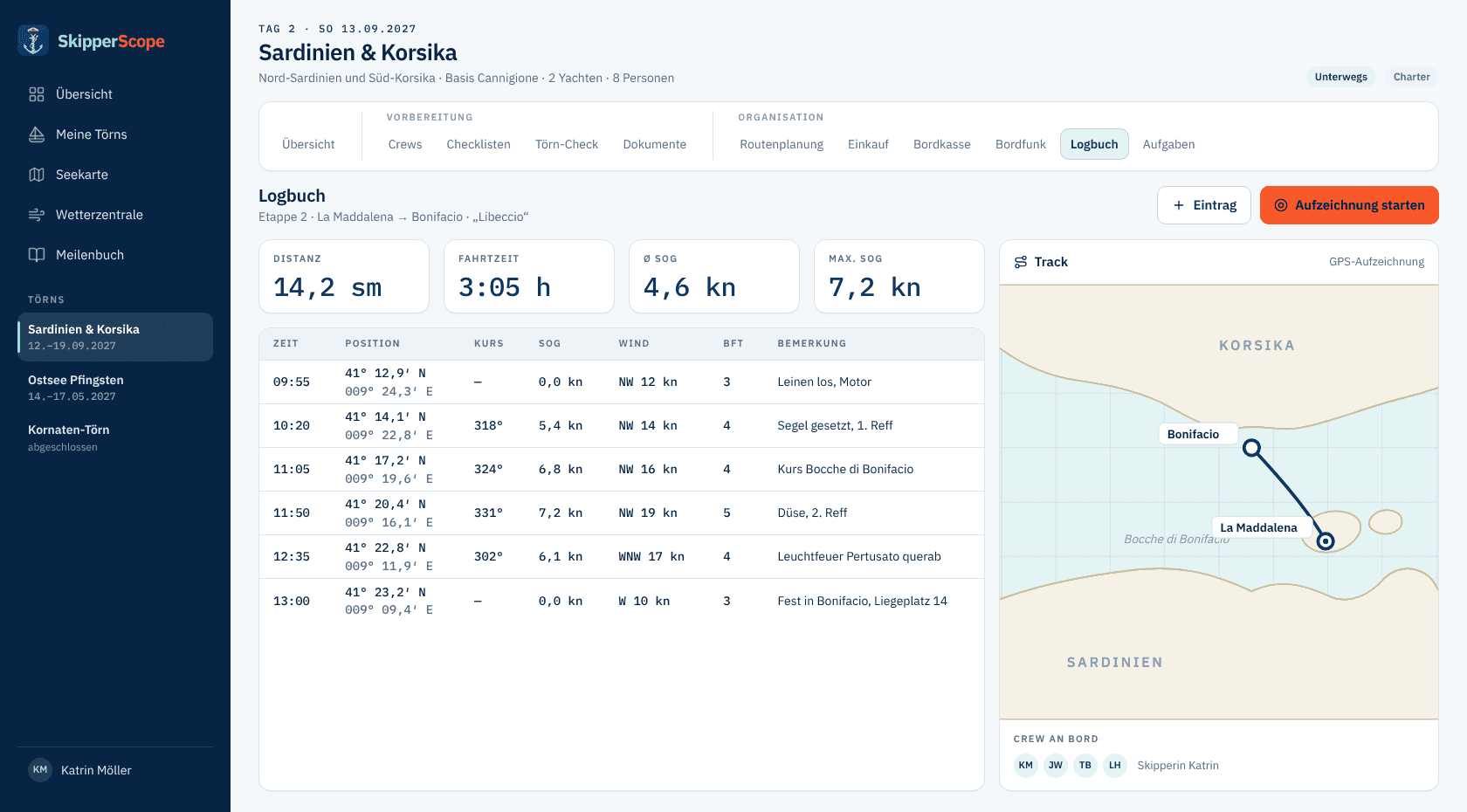The height and width of the screenshot is (812, 1467).
Task: Click the Bonifacio endpoint marker on map
Action: pos(1252,448)
